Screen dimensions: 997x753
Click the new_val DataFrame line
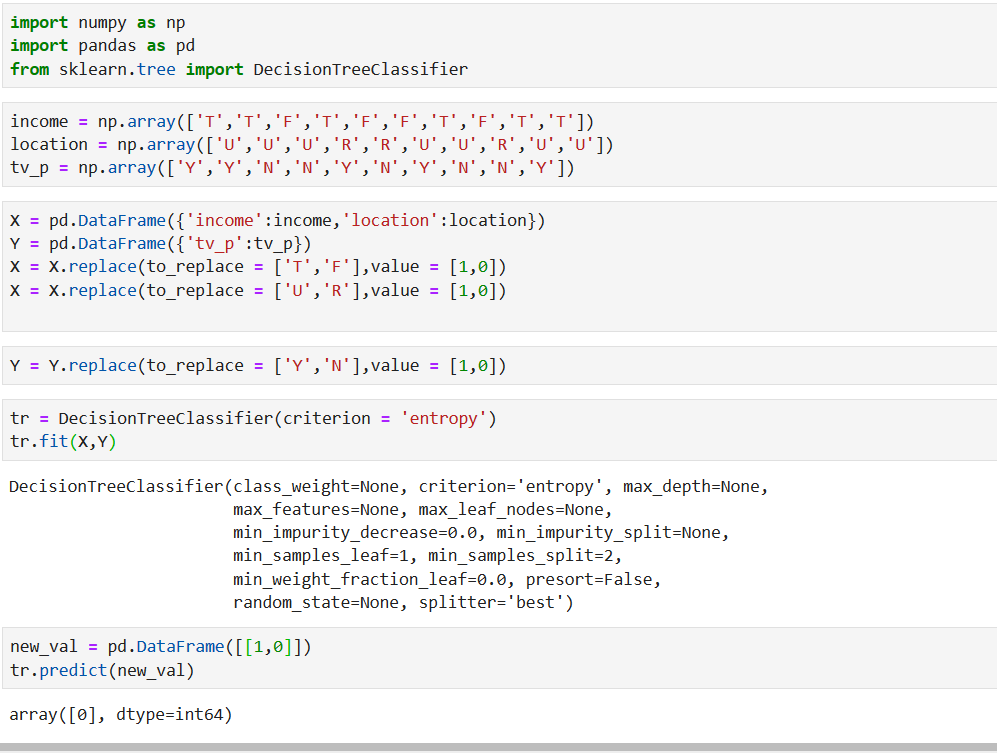161,647
